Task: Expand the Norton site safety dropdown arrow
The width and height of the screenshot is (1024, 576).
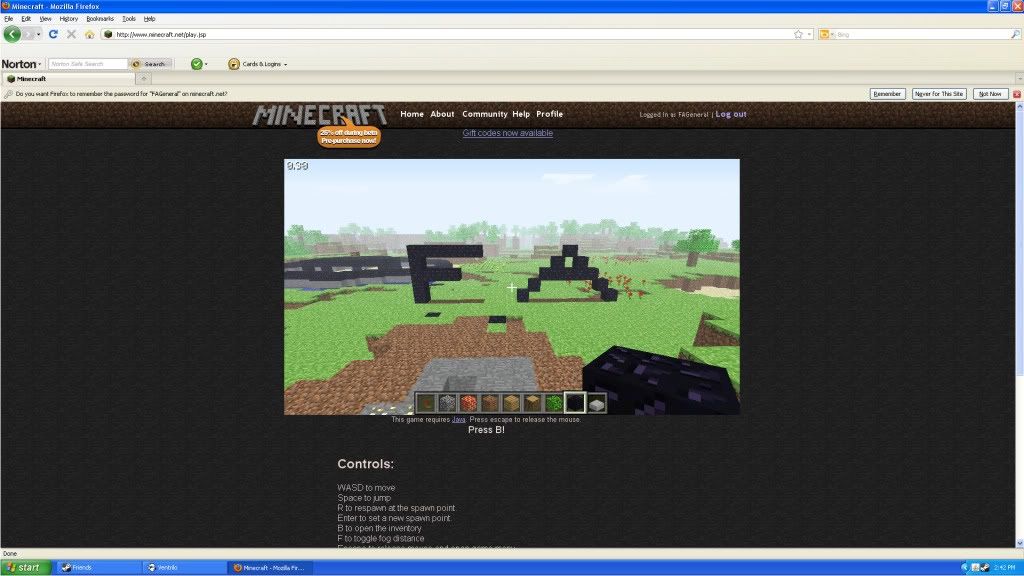Action: [206, 64]
